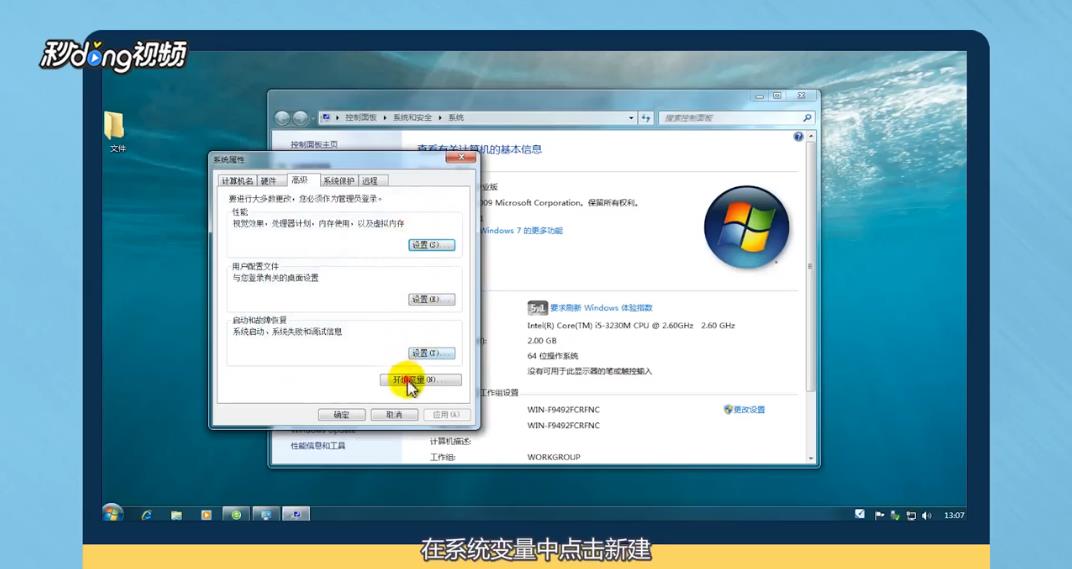Open user profiles 设置(E) button
Image resolution: width=1072 pixels, height=569 pixels.
point(431,299)
